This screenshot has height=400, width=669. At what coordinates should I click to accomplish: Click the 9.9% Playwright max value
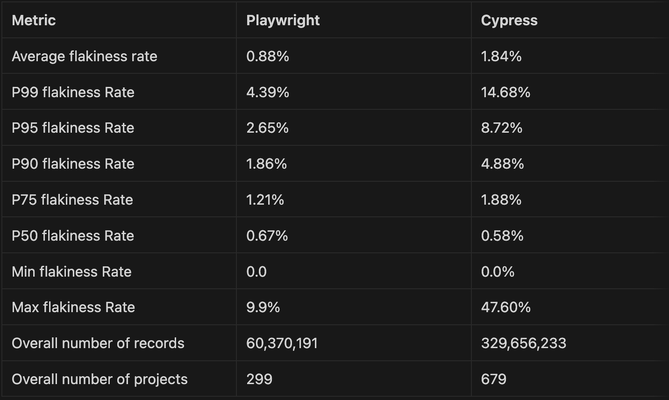264,308
